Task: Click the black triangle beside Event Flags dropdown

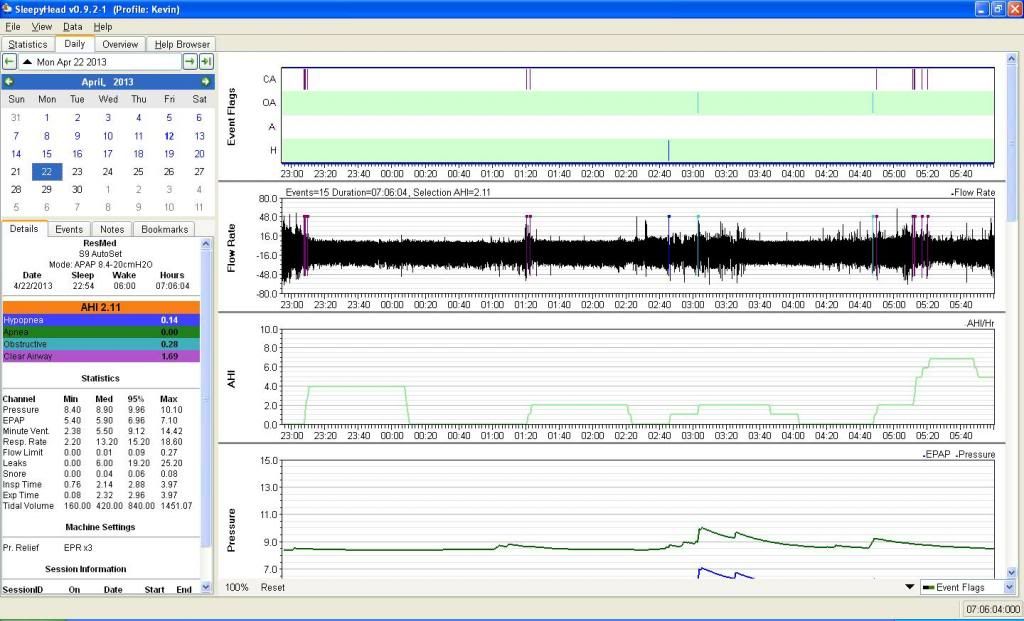Action: (909, 587)
